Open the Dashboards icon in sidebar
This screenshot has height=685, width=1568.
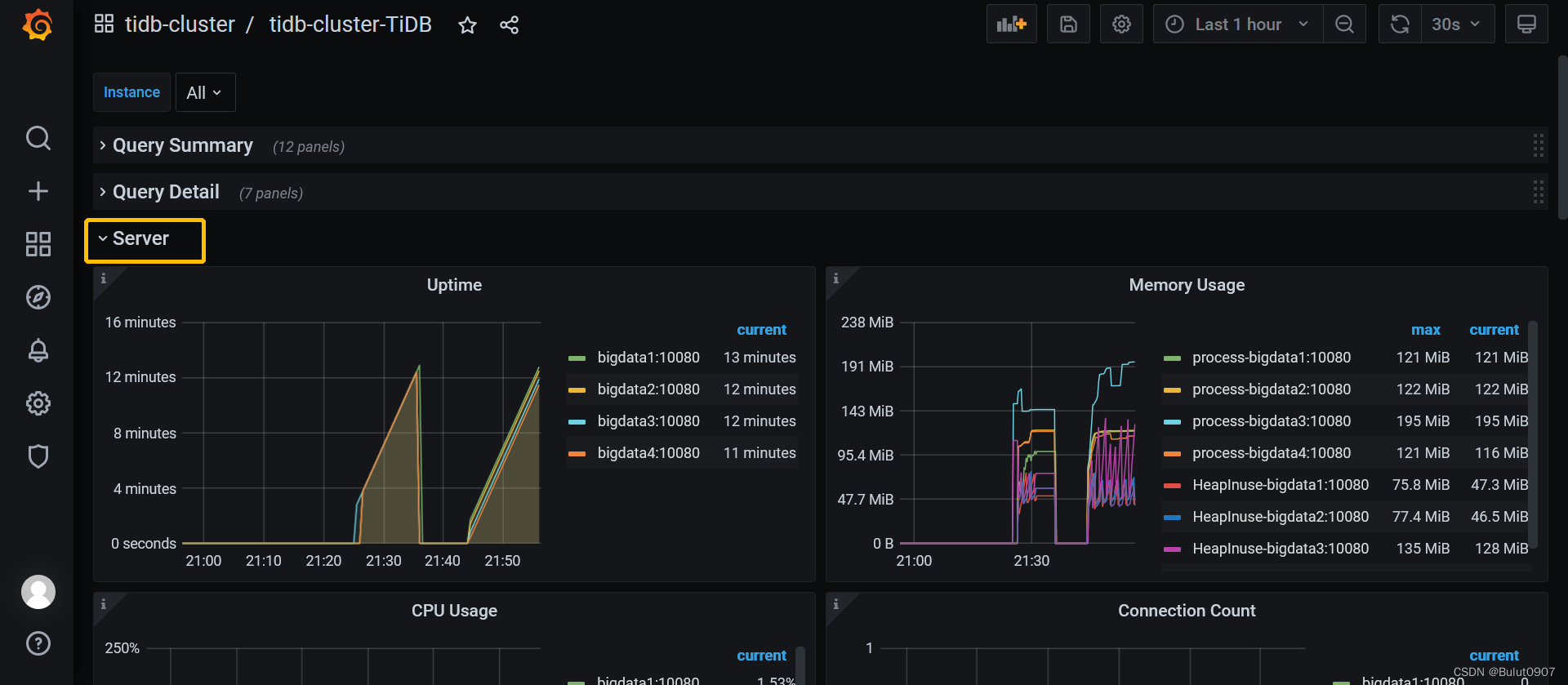click(38, 244)
